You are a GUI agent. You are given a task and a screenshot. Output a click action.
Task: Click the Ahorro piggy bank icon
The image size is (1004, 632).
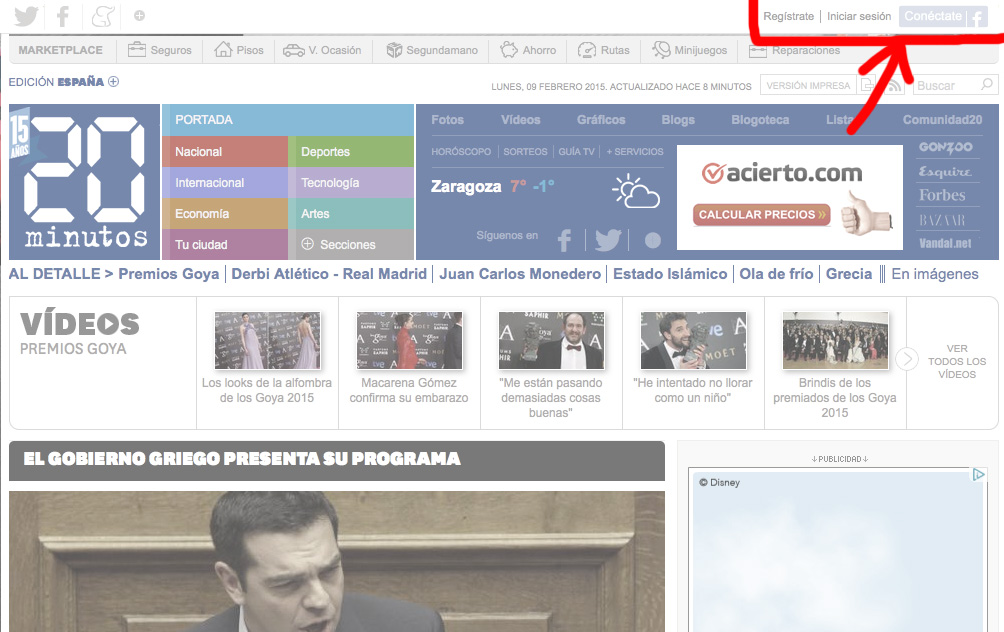[509, 50]
